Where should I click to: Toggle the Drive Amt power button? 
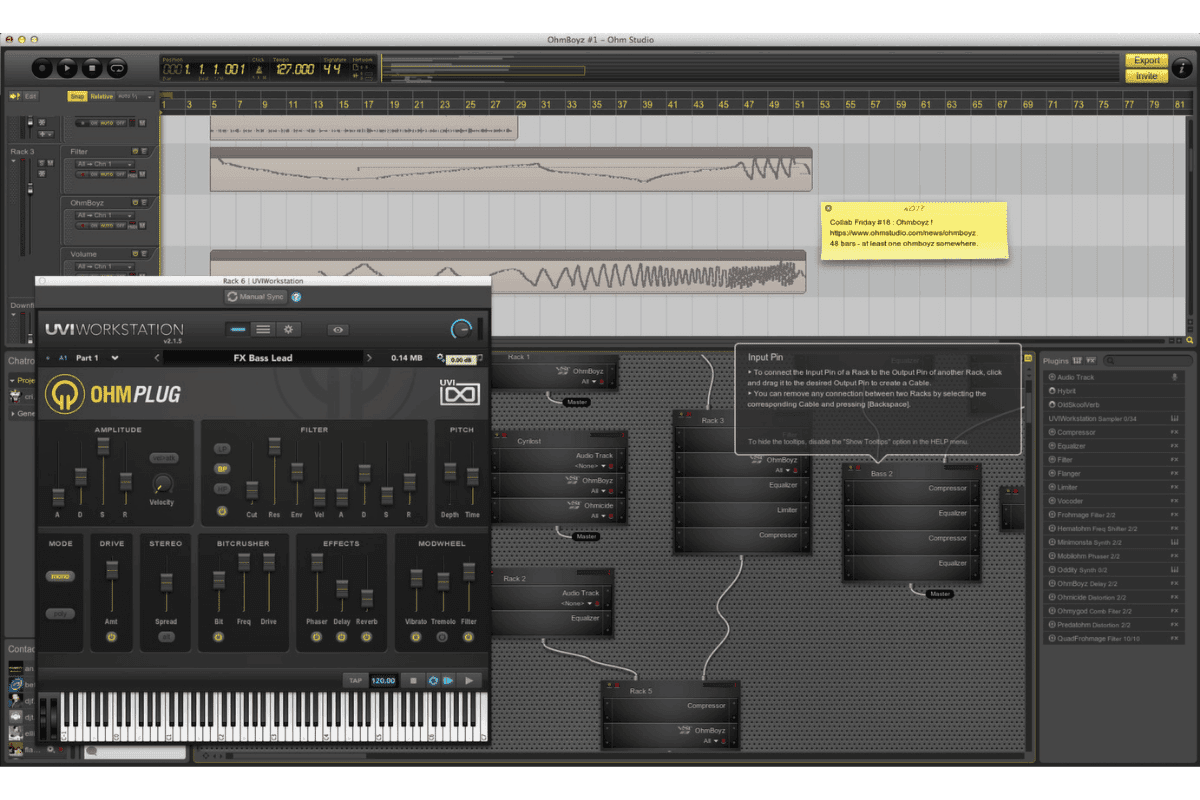click(x=111, y=636)
